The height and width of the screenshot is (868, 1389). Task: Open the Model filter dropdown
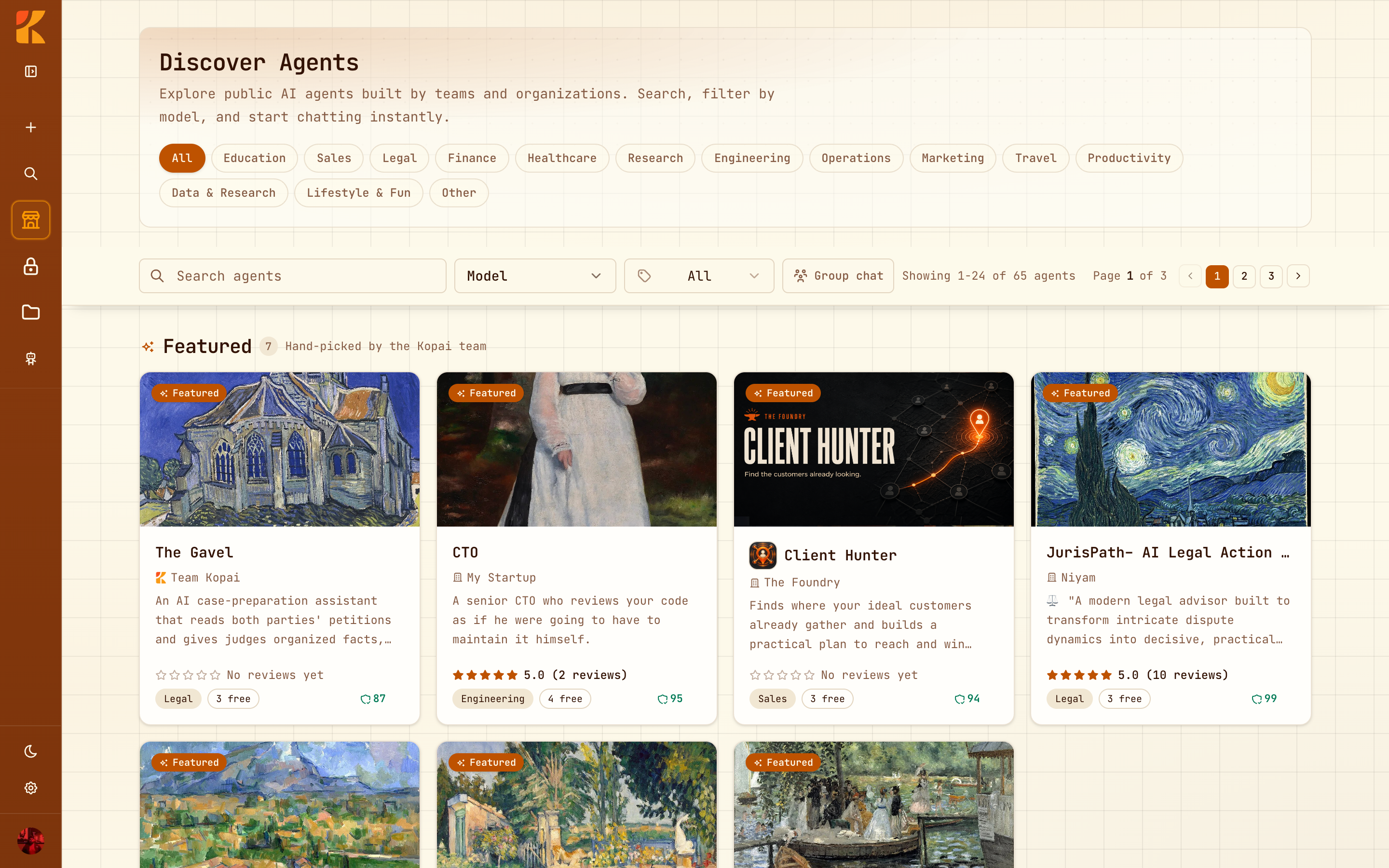(535, 276)
